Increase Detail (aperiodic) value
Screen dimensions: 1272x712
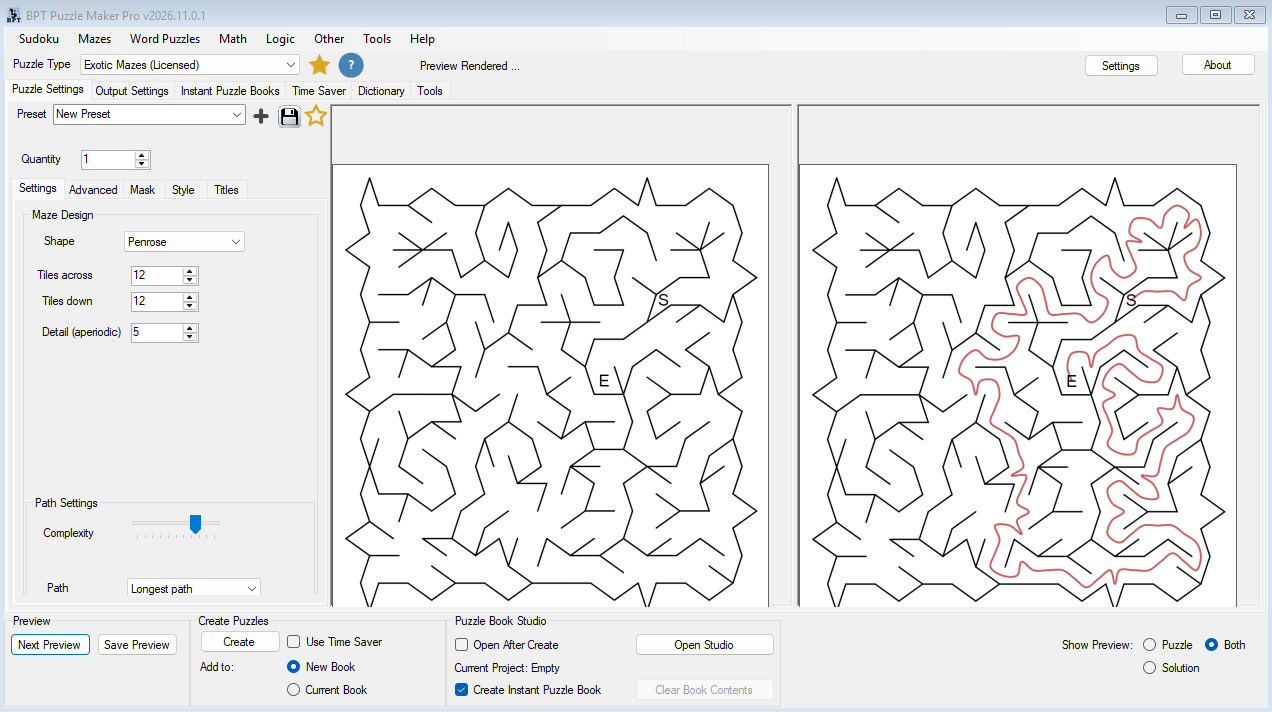[x=190, y=328]
